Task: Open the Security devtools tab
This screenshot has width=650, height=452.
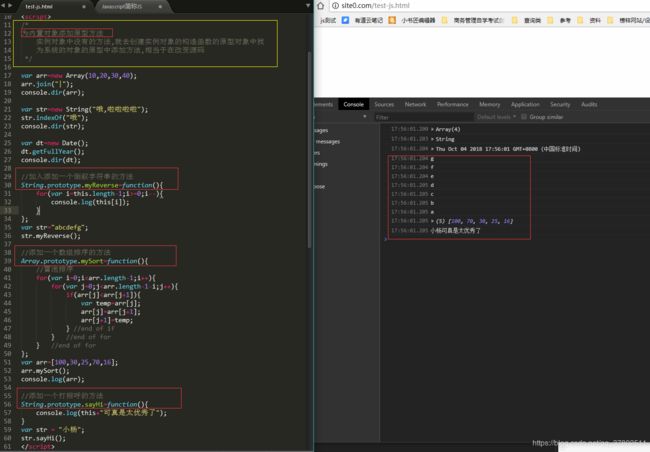Action: (x=560, y=104)
